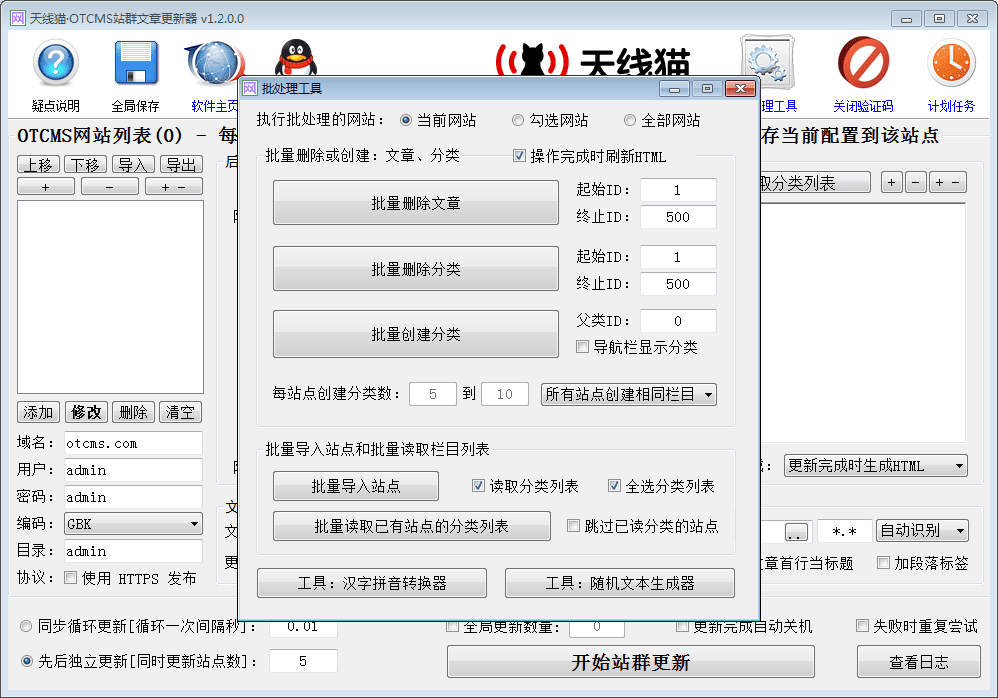
Task: Toggle 全选分类列表 checkbox
Action: [614, 486]
